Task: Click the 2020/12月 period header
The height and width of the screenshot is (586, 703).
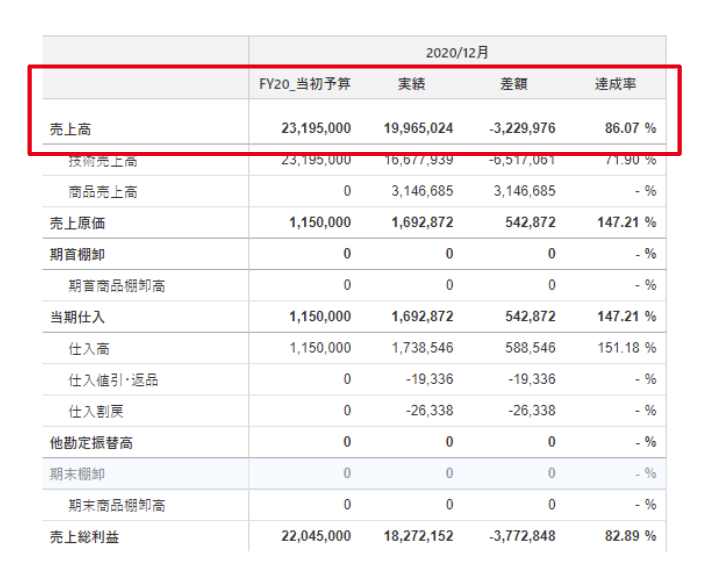Action: (456, 52)
